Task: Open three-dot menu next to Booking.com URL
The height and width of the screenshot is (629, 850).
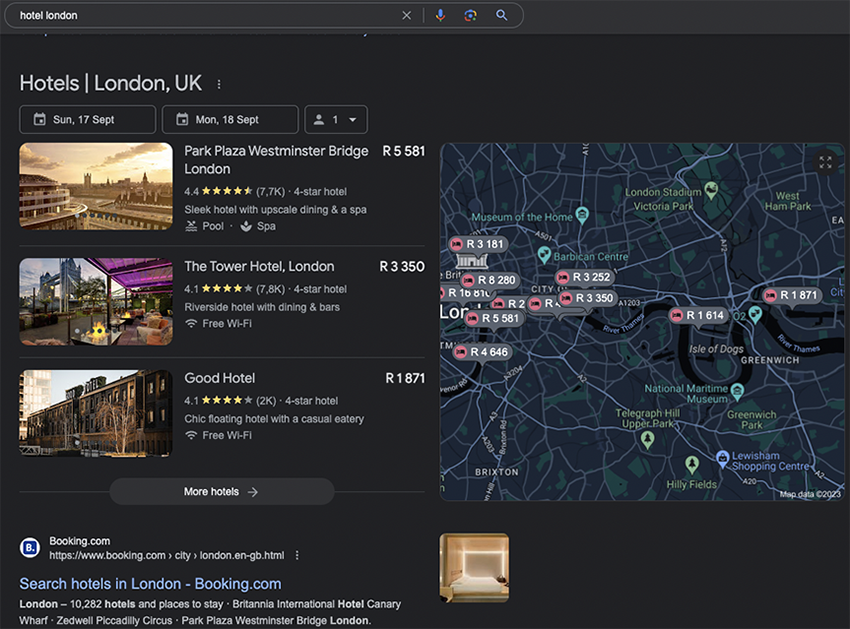Action: click(x=297, y=555)
